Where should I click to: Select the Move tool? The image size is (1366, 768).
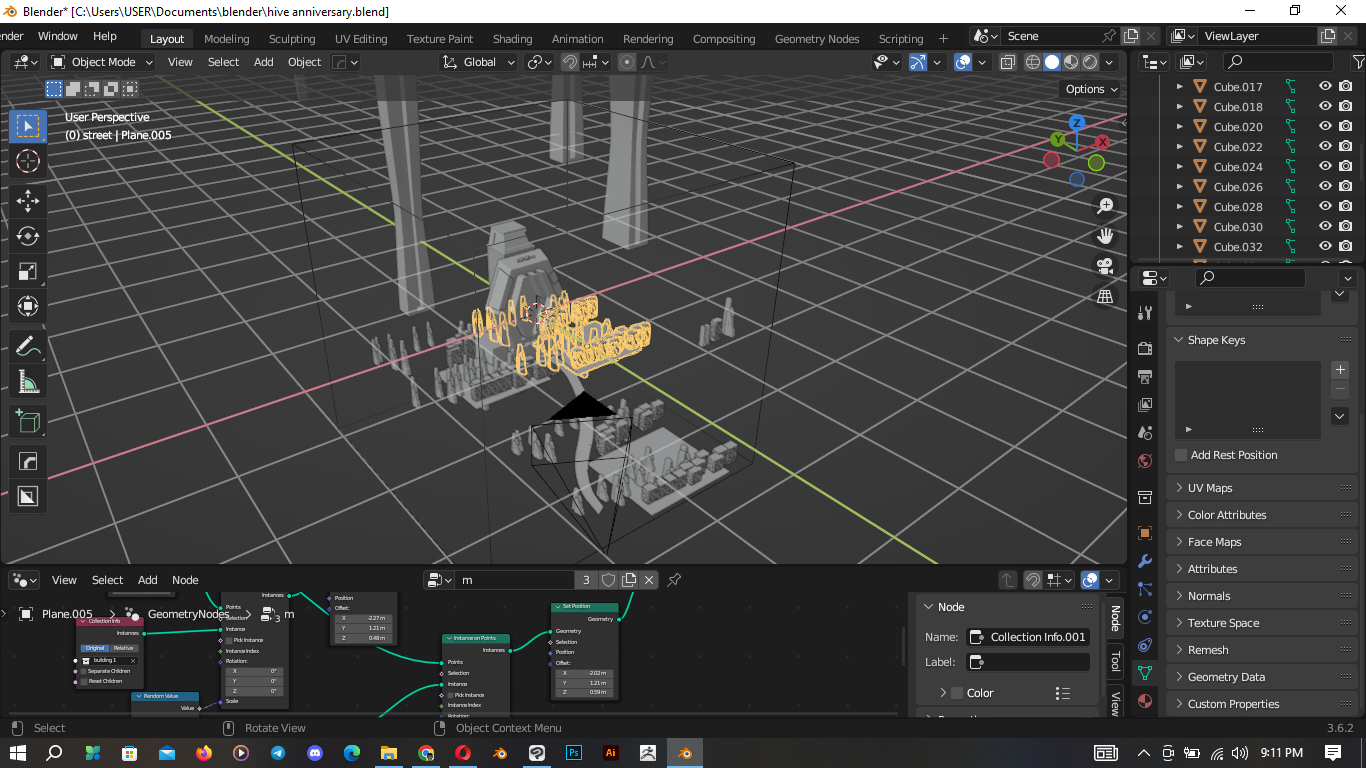tap(28, 200)
